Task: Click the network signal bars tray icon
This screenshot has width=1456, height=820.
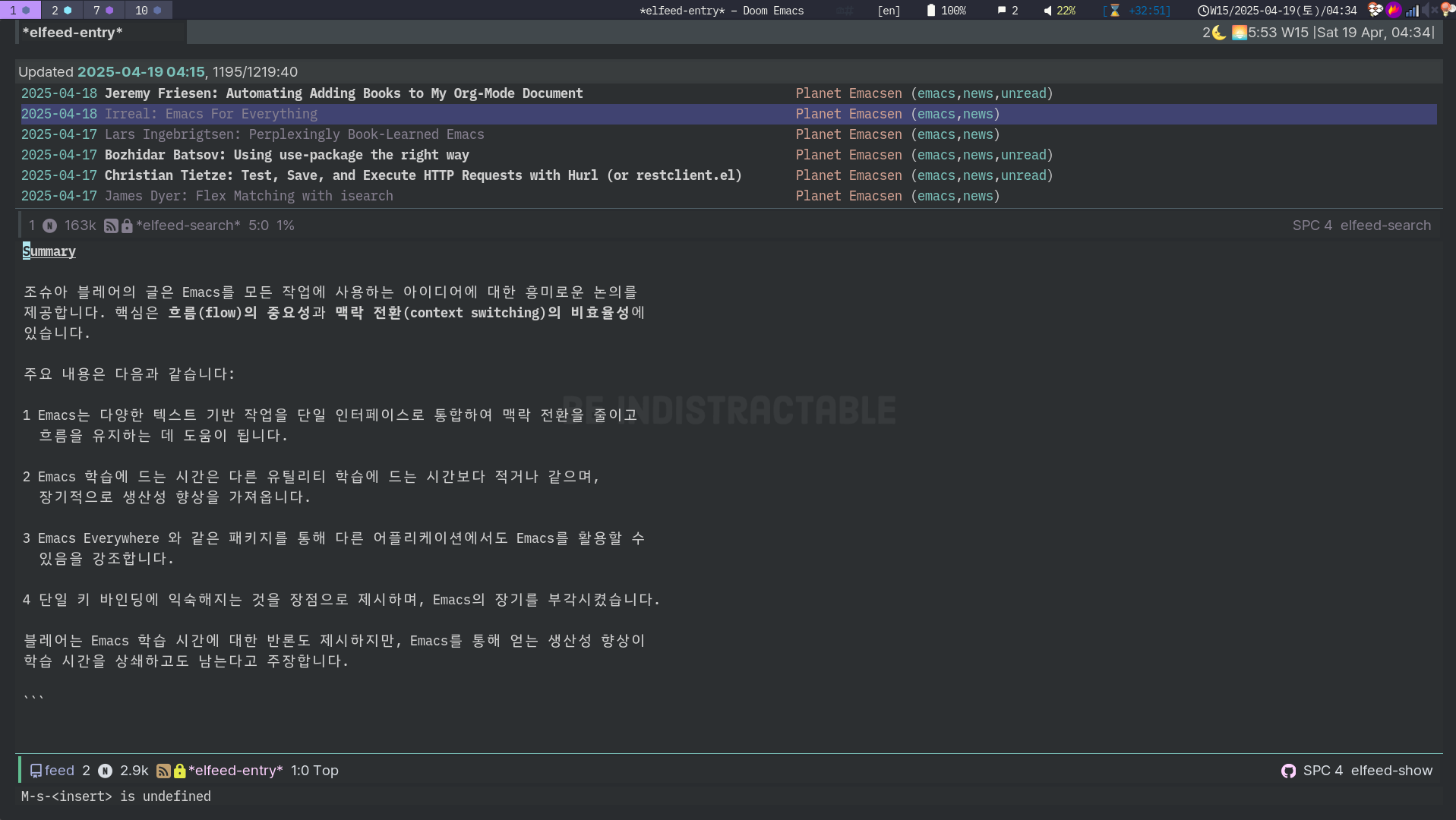Action: coord(1412,11)
